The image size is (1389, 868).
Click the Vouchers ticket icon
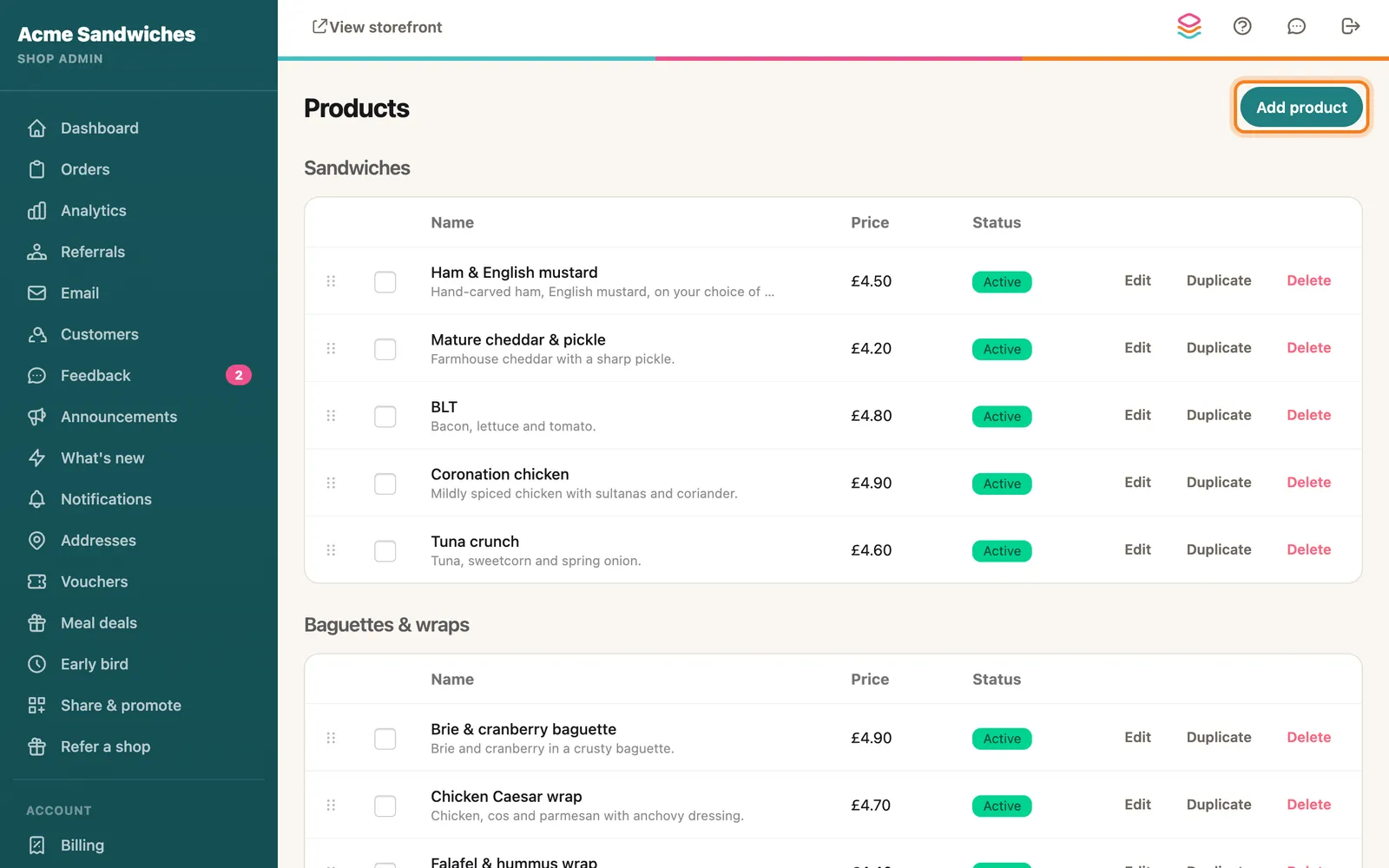[36, 582]
